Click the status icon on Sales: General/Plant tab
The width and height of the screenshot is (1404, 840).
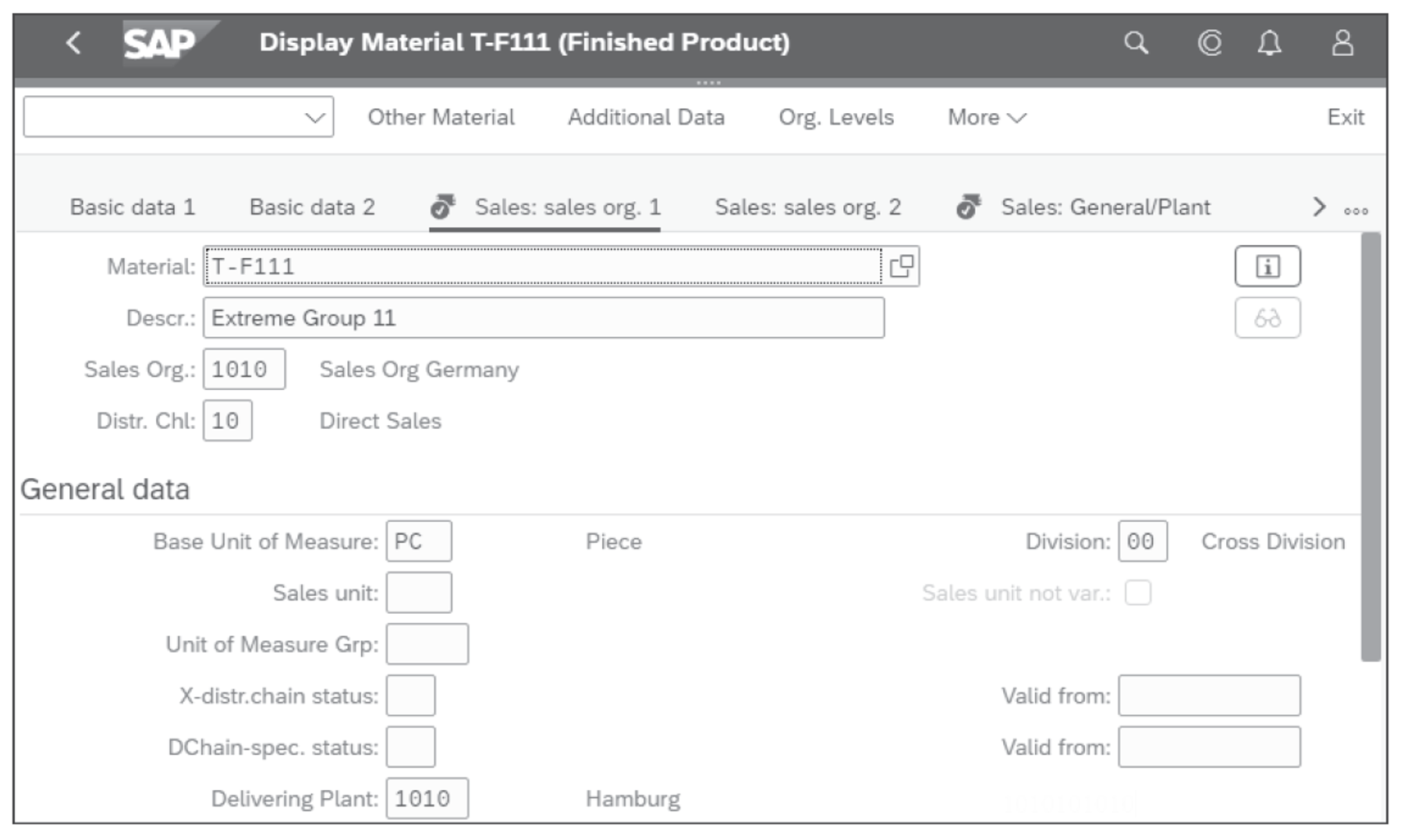click(967, 207)
